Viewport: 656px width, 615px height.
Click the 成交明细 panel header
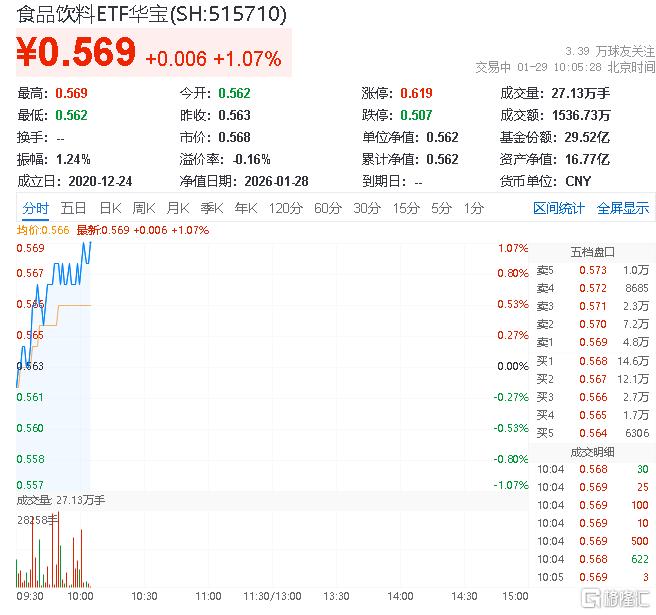click(x=592, y=452)
